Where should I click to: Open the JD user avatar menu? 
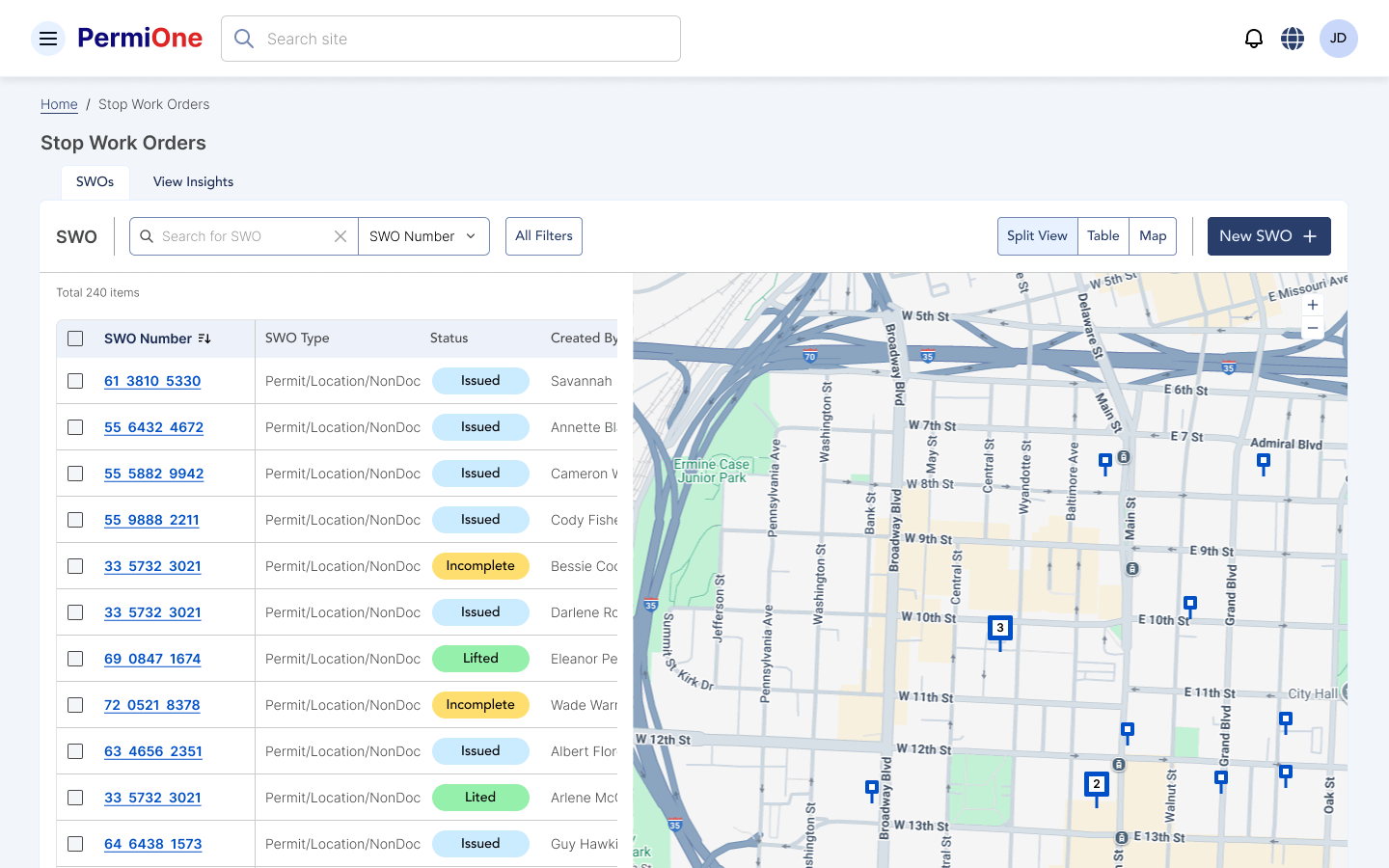pos(1338,39)
